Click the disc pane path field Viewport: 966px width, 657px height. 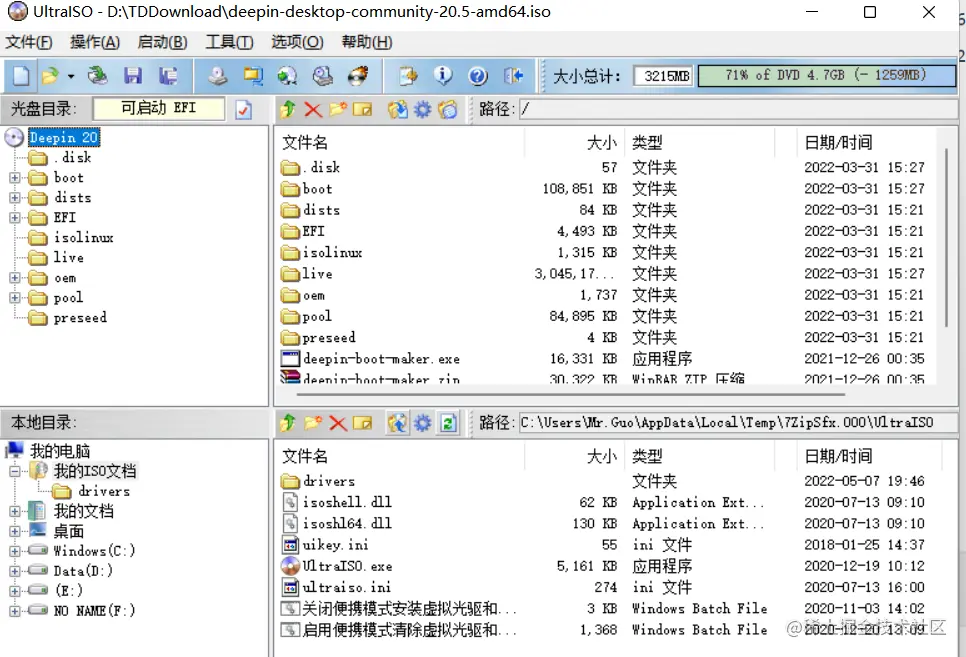[738, 110]
